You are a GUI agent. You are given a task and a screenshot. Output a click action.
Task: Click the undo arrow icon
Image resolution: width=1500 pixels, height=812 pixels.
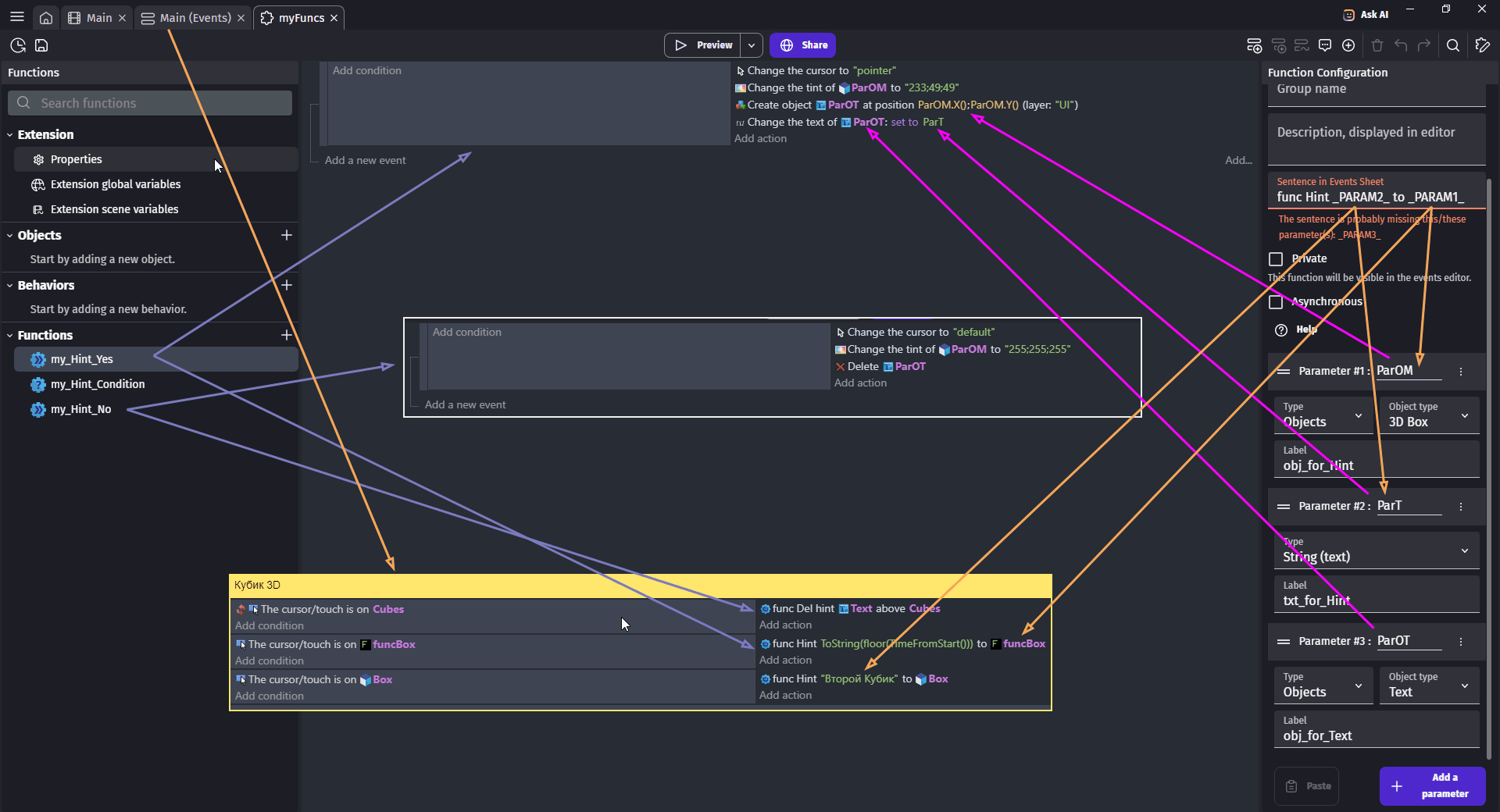pos(1401,45)
